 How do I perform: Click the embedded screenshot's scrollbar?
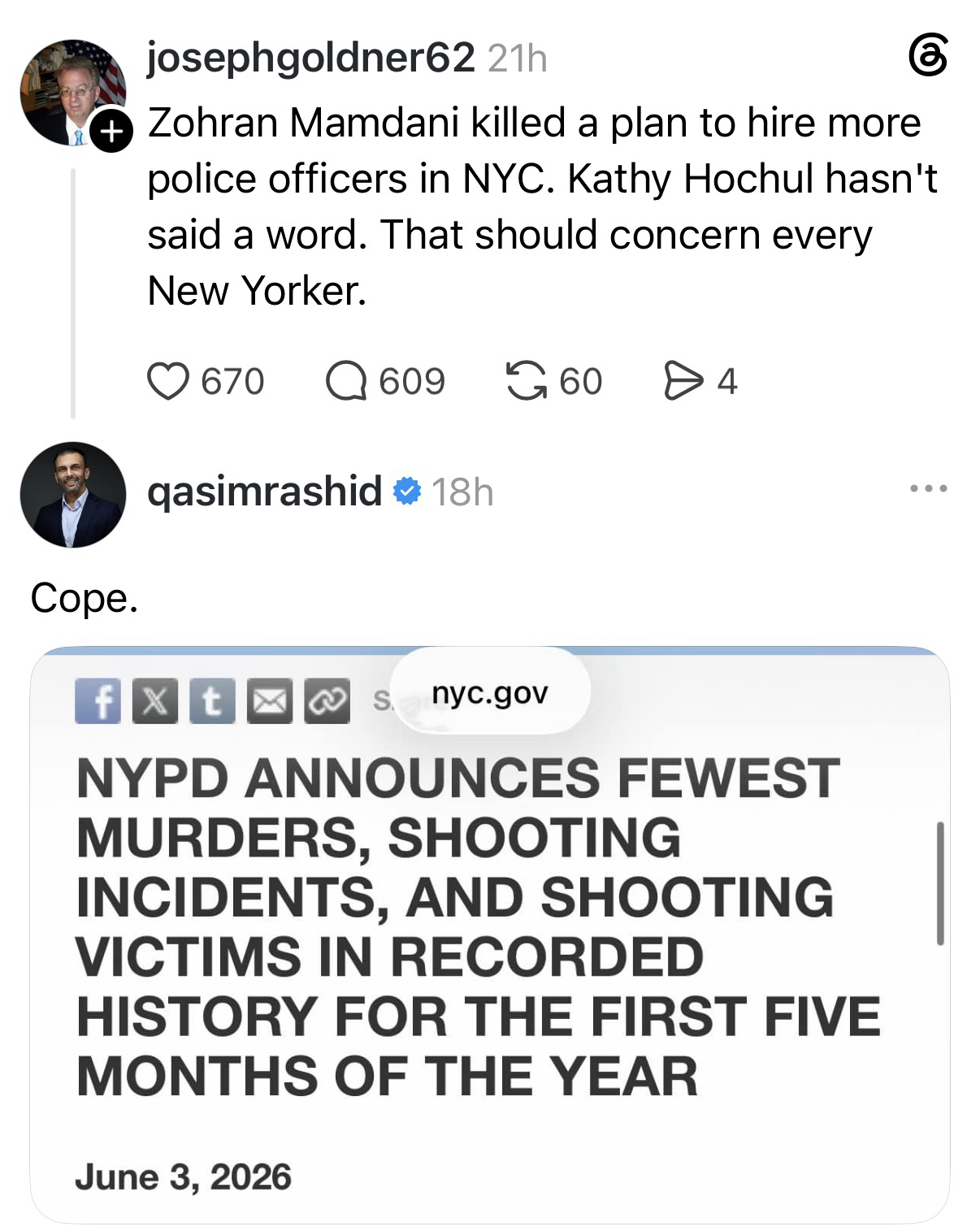(940, 883)
